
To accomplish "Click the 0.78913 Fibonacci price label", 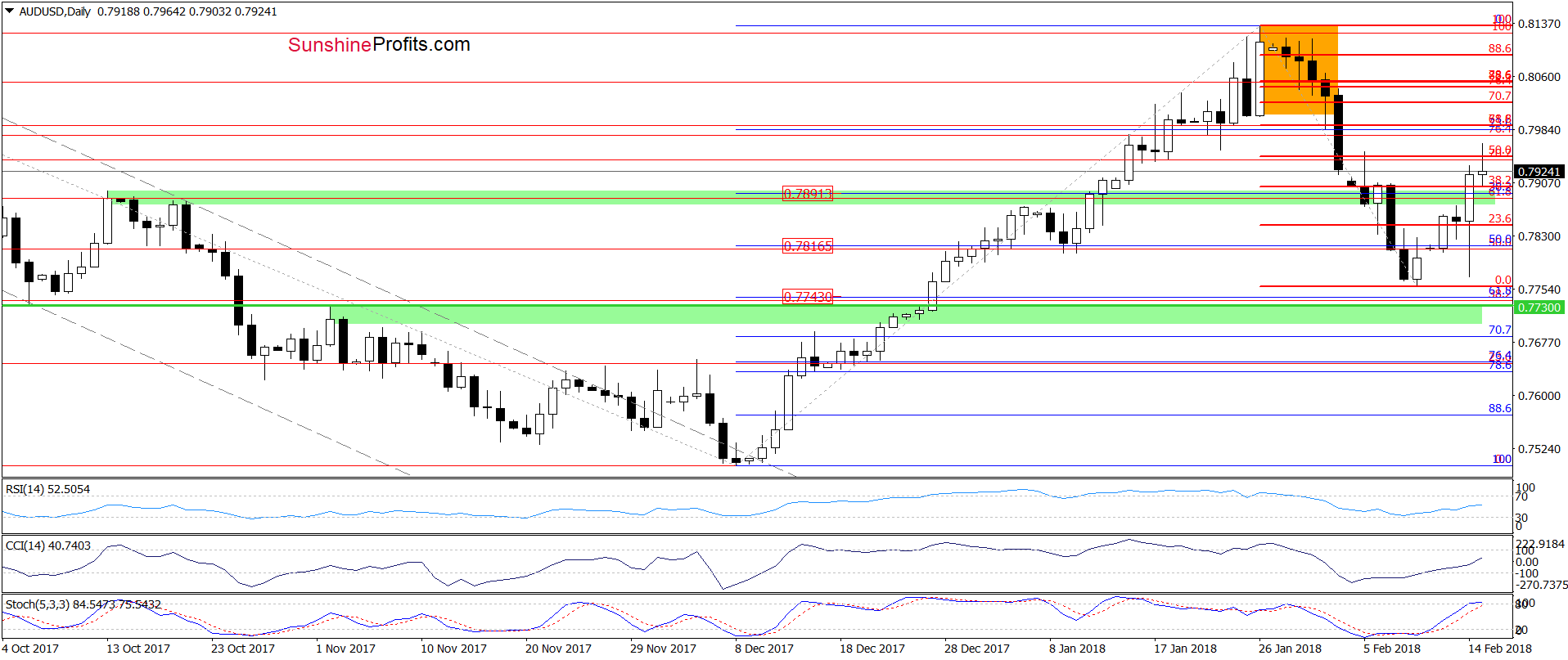I will [808, 194].
